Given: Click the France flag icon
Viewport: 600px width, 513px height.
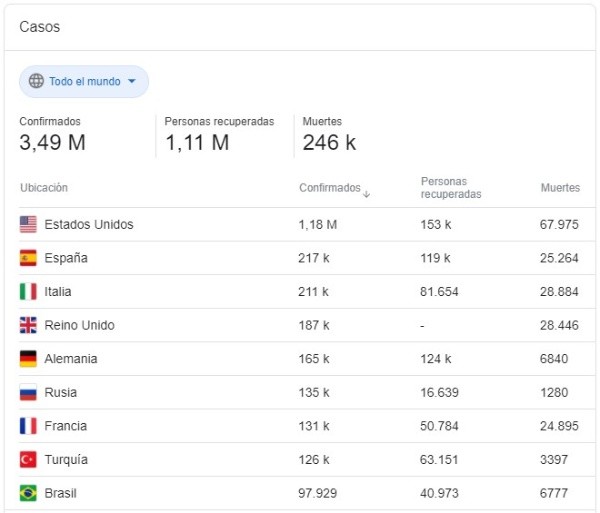Looking at the screenshot, I should pyautogui.click(x=28, y=426).
